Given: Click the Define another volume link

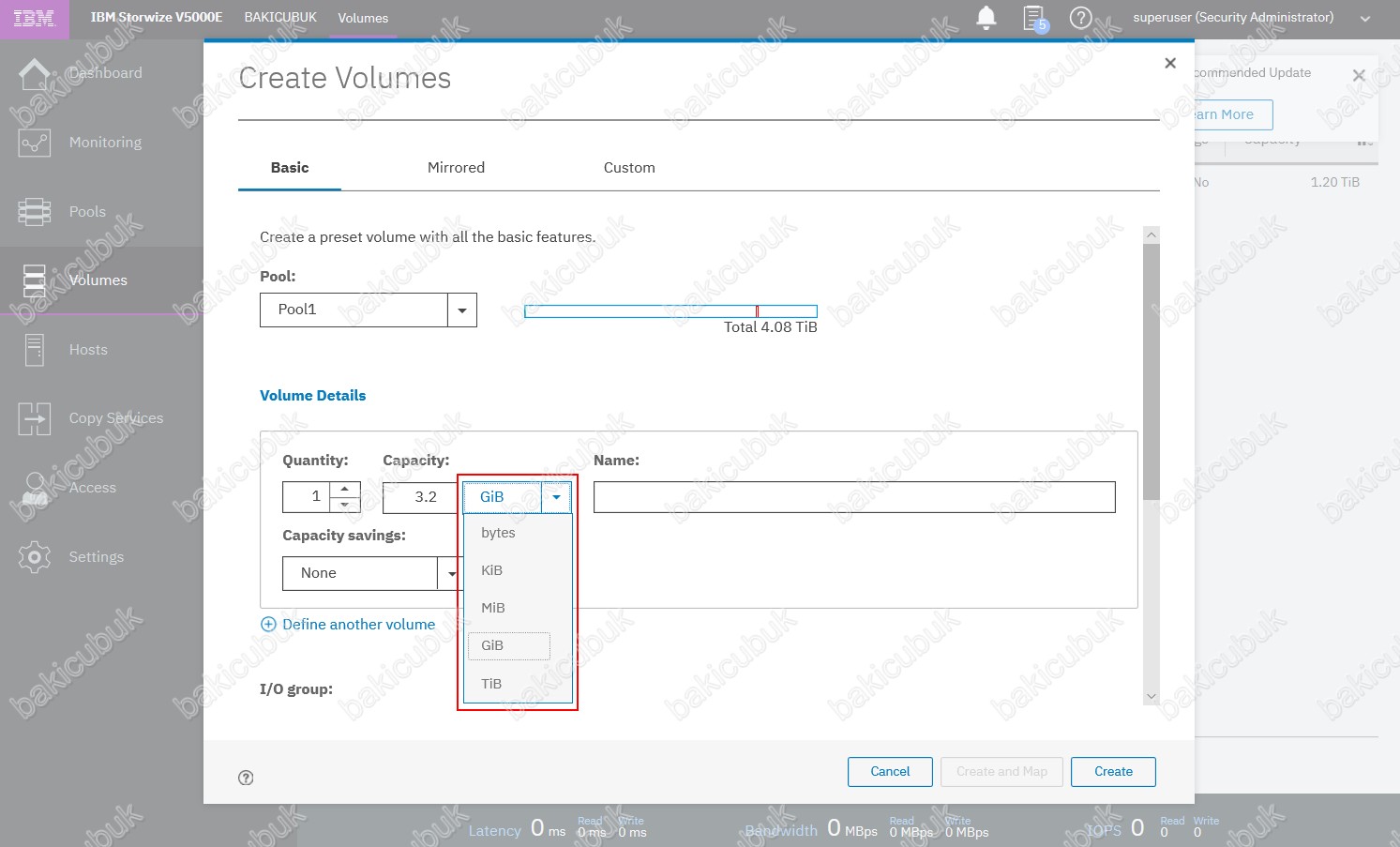Looking at the screenshot, I should coord(358,625).
